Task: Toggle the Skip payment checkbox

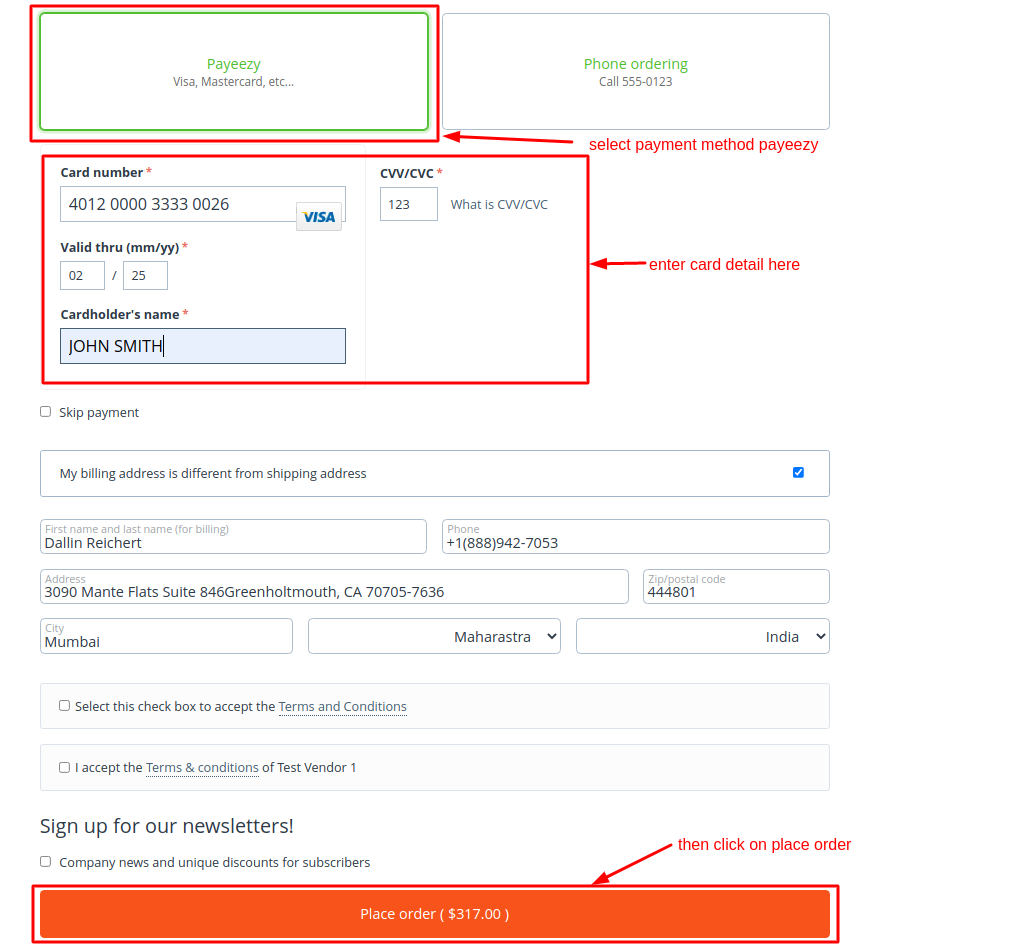Action: 45,412
